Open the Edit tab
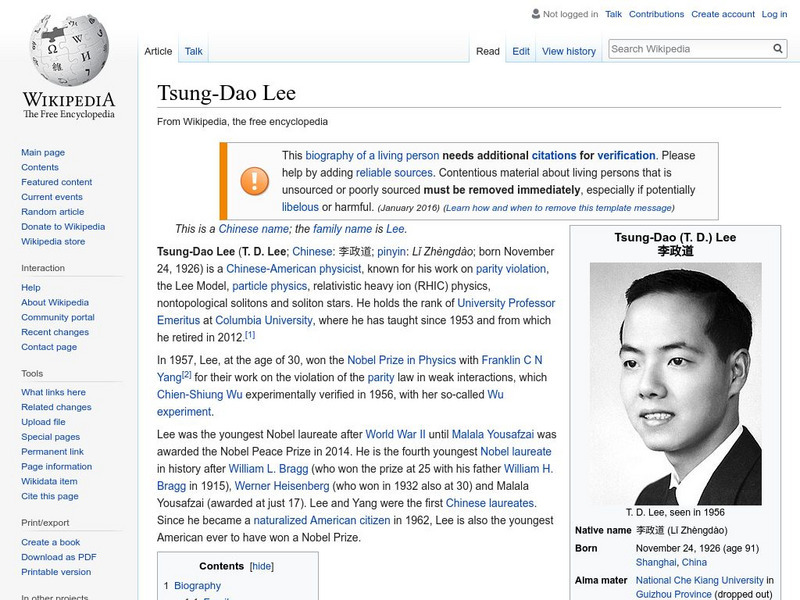This screenshot has width=800, height=600. 521,51
